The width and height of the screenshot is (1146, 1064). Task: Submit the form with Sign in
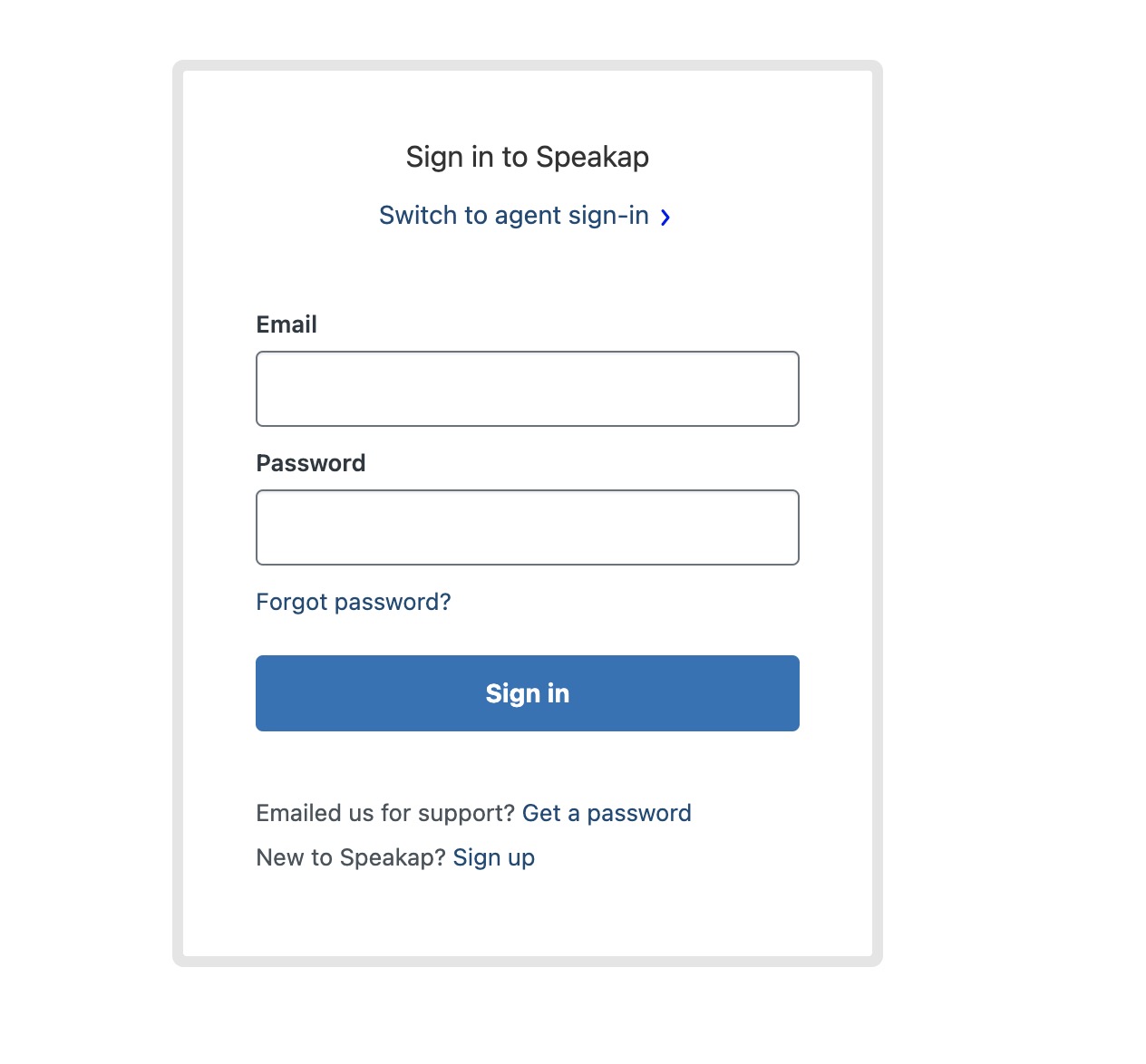(x=528, y=693)
